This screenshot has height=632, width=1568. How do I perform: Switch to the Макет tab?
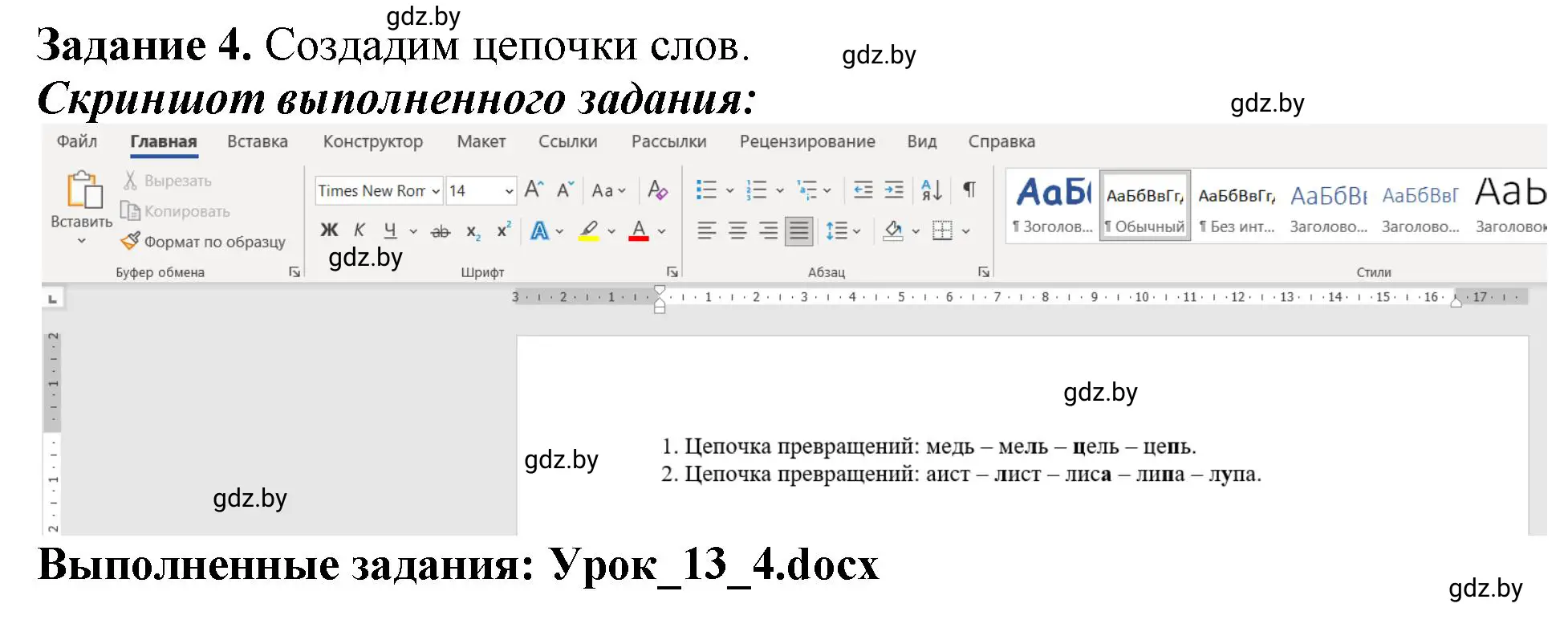pyautogui.click(x=481, y=141)
